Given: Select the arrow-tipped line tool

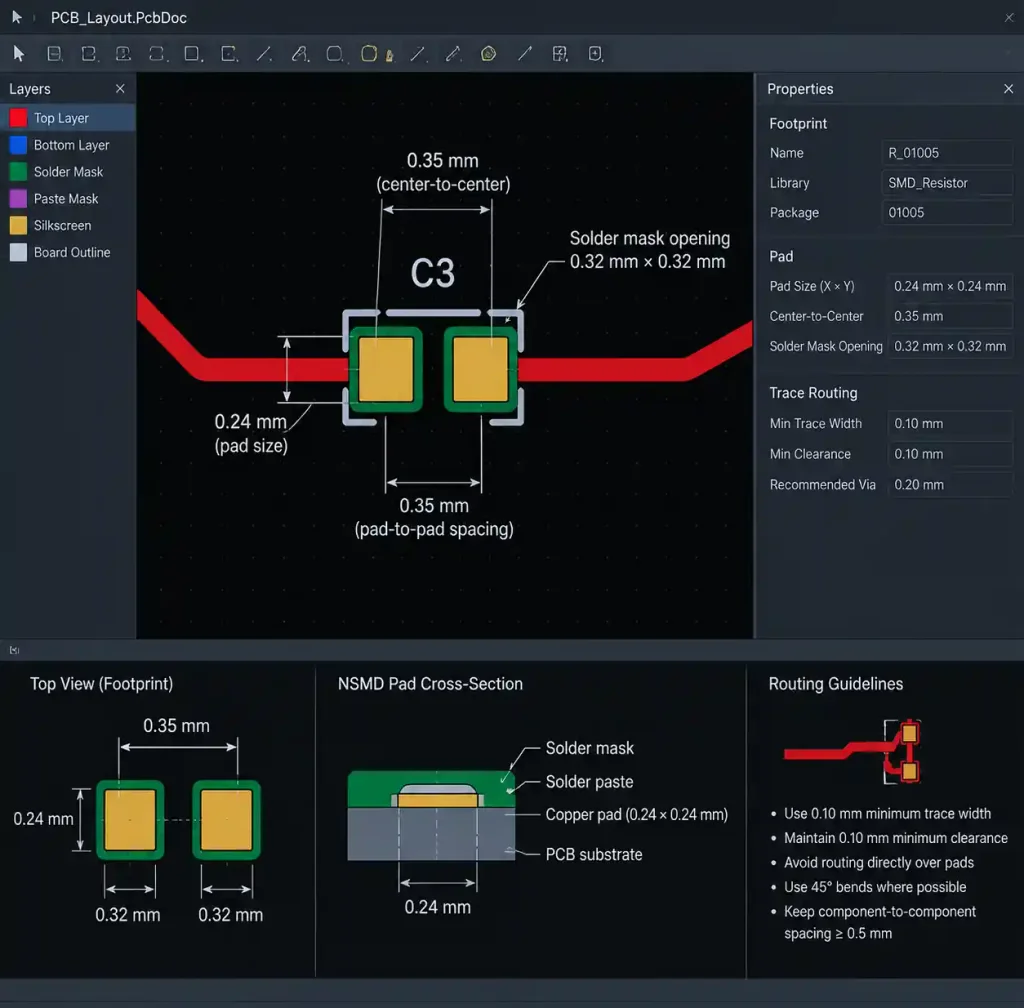Looking at the screenshot, I should click(x=525, y=54).
